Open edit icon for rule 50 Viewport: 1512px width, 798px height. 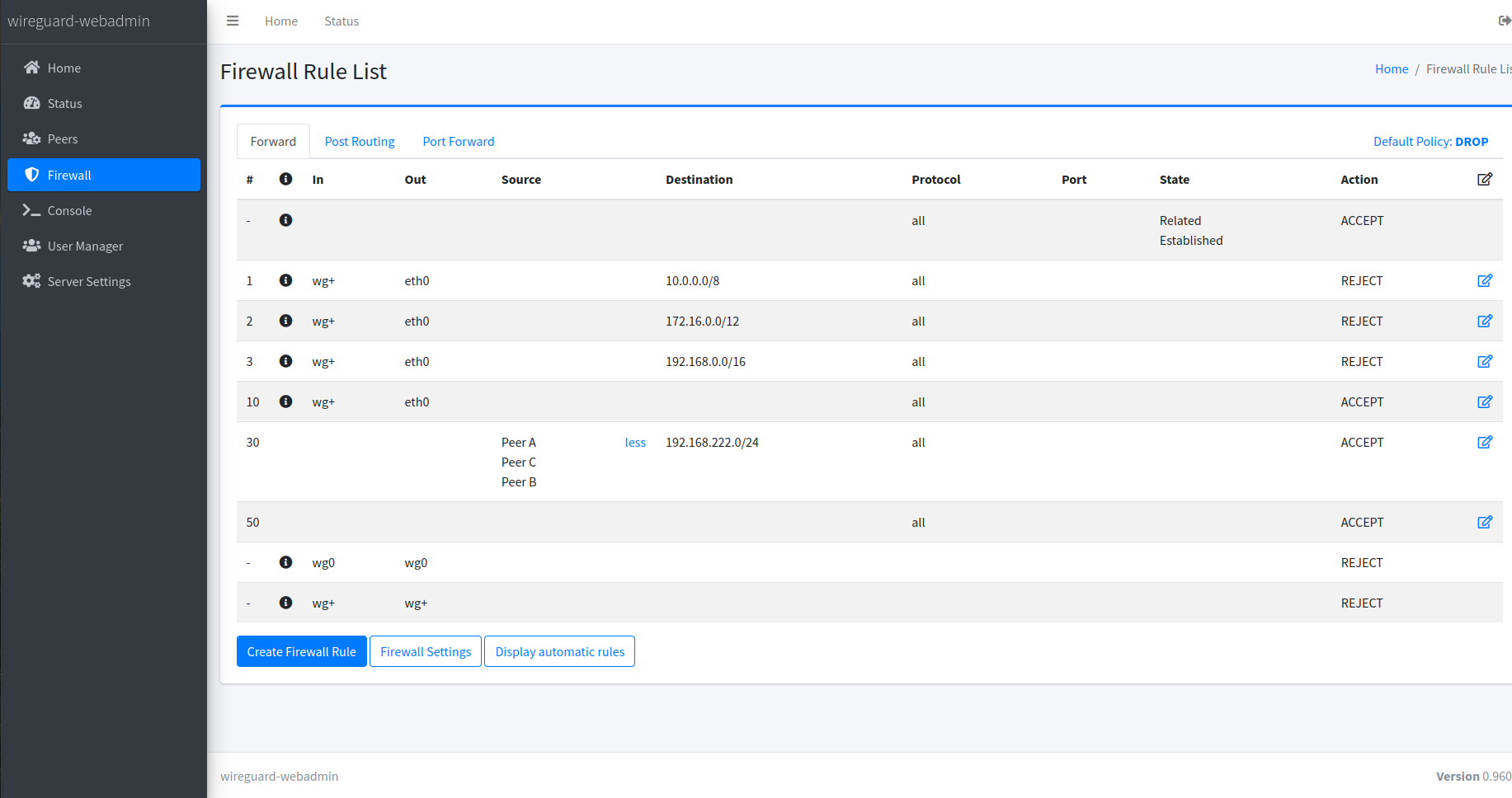point(1484,523)
